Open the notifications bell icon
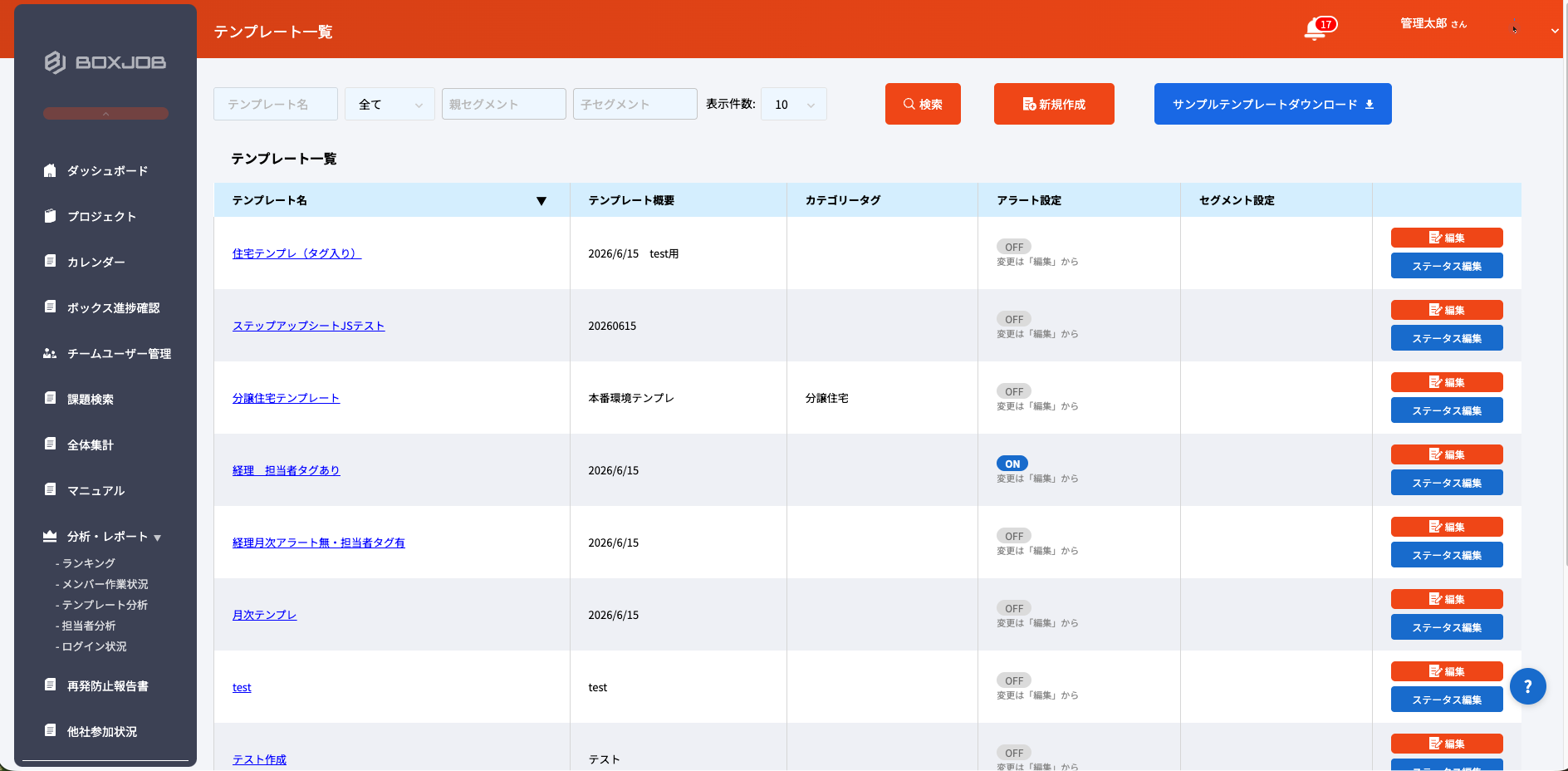 (1315, 30)
